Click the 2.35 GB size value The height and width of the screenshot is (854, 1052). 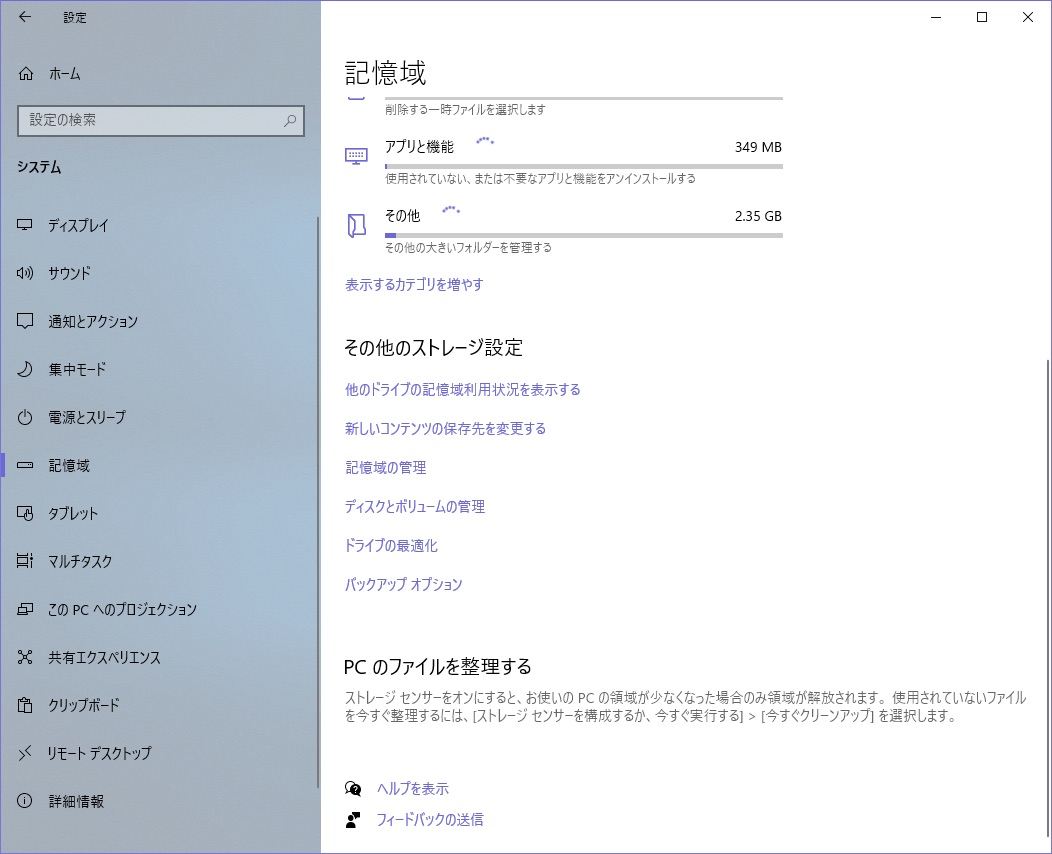click(758, 216)
